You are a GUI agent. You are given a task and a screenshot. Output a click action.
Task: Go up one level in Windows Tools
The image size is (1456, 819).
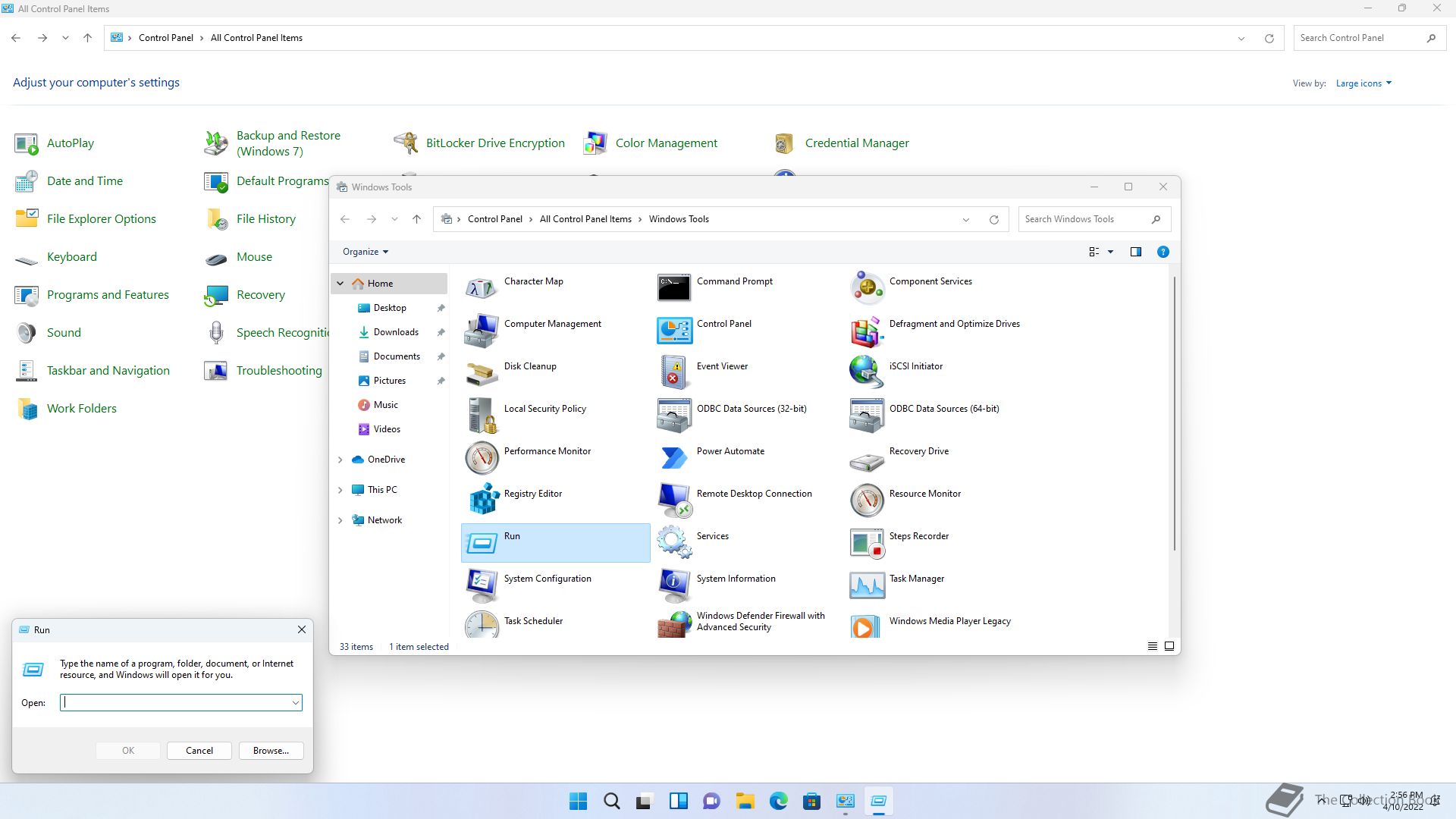[416, 219]
